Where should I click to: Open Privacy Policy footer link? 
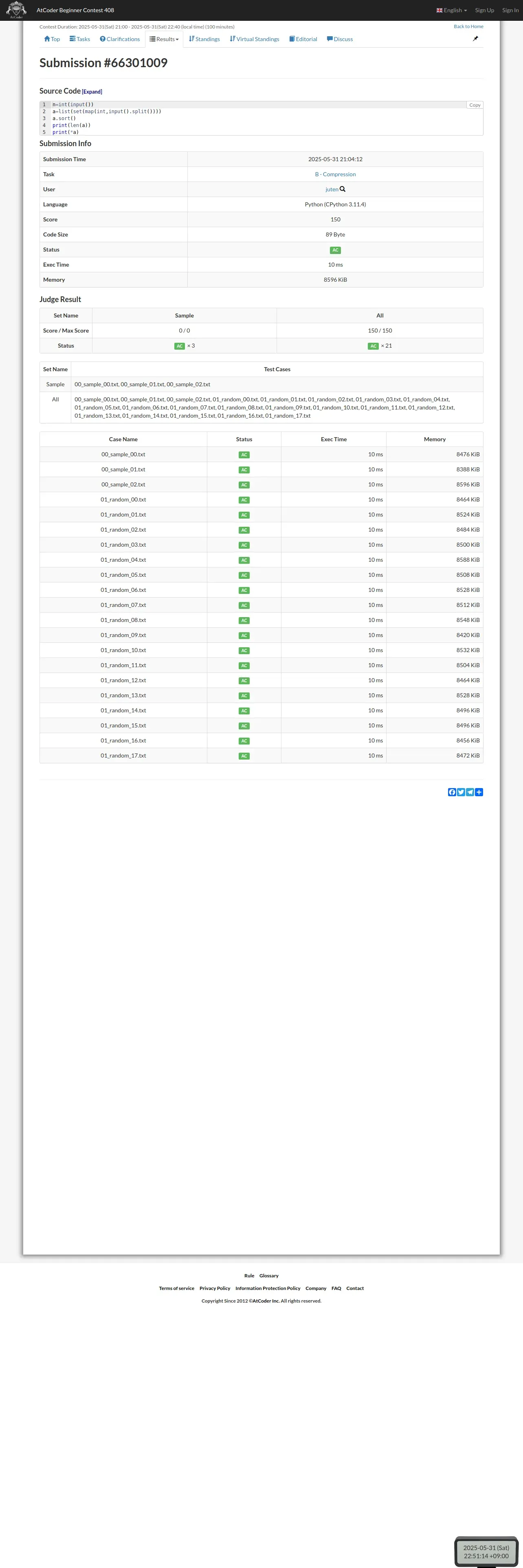215,1288
